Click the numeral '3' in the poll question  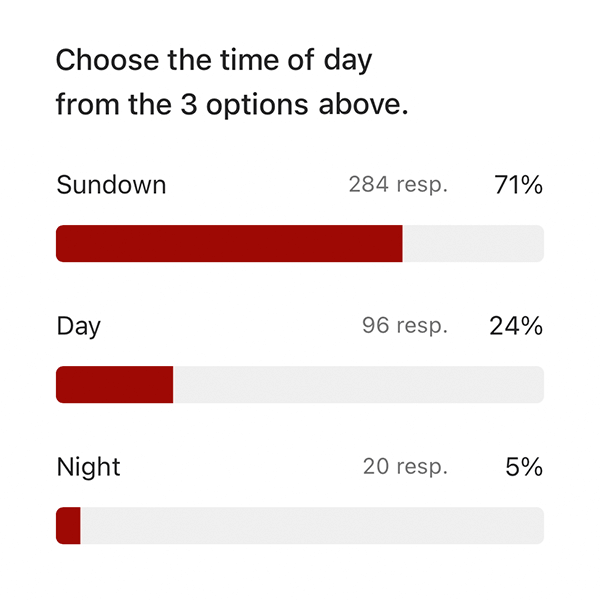coord(200,106)
